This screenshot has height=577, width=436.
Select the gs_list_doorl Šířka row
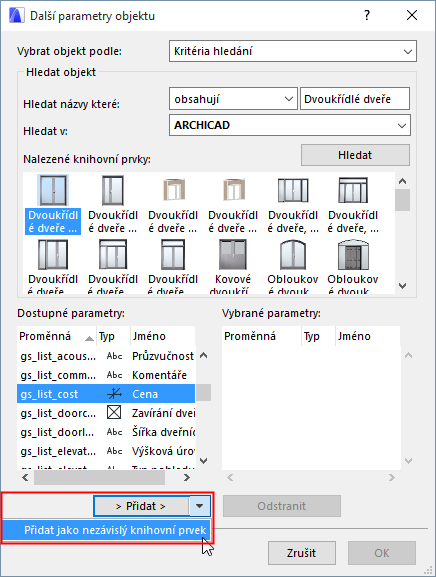[x=106, y=432]
